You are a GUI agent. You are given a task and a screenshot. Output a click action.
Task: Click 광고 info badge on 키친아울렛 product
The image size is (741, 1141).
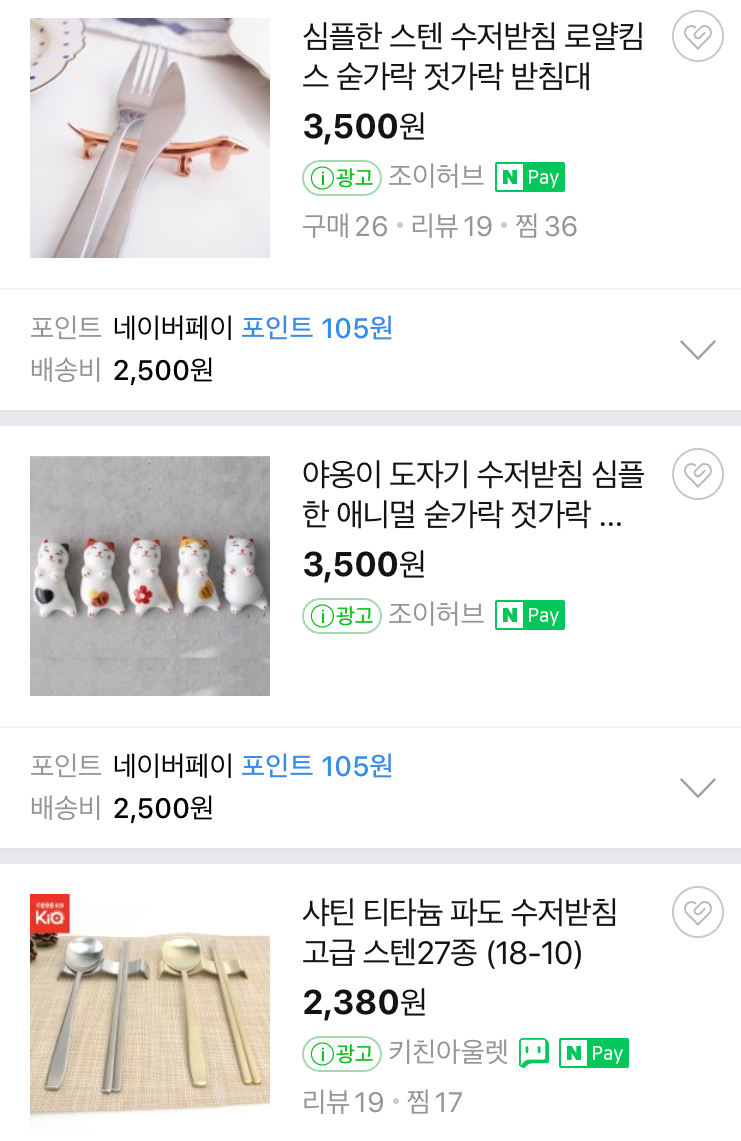(342, 1053)
